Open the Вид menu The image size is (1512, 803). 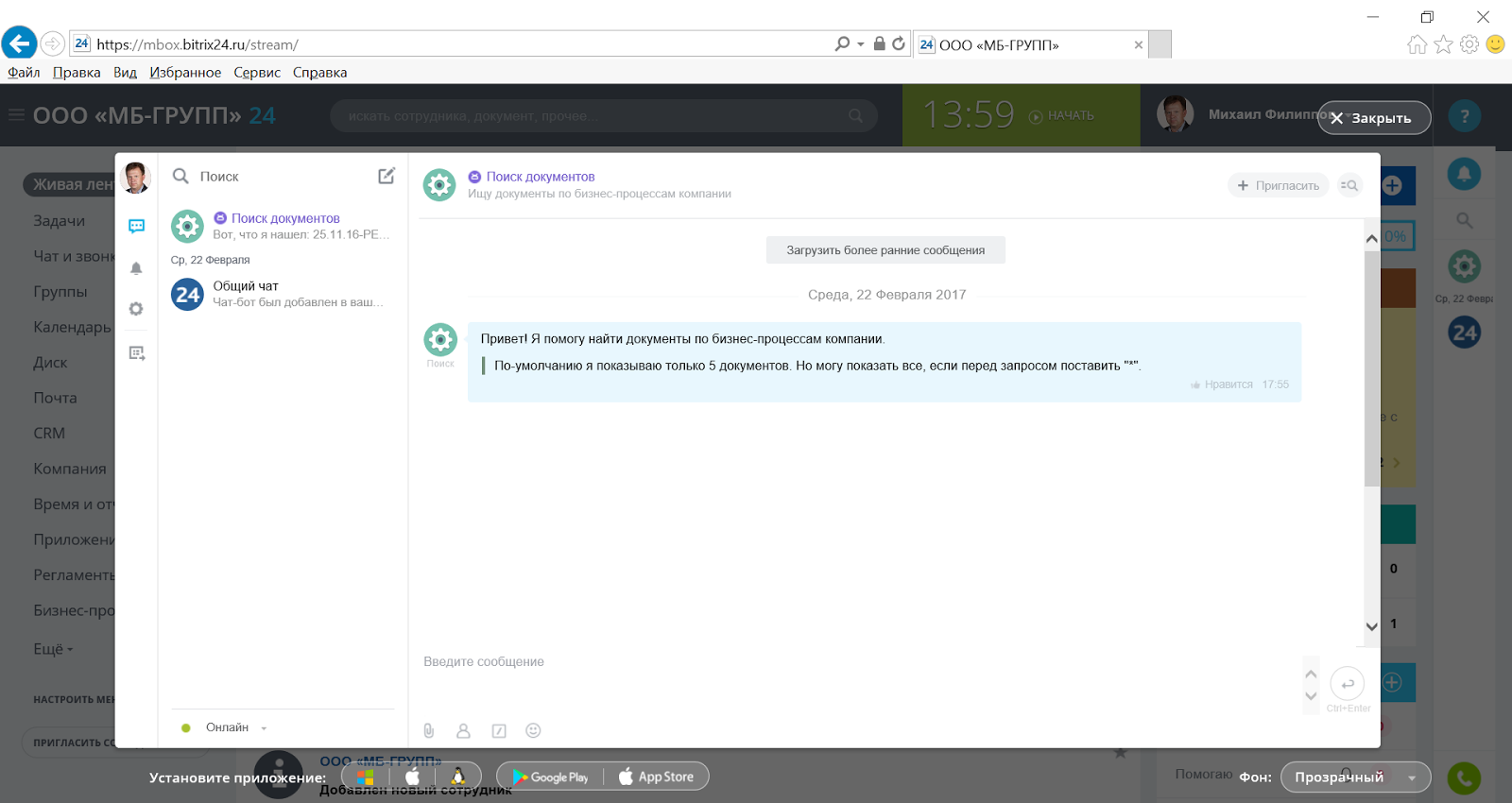tap(125, 73)
